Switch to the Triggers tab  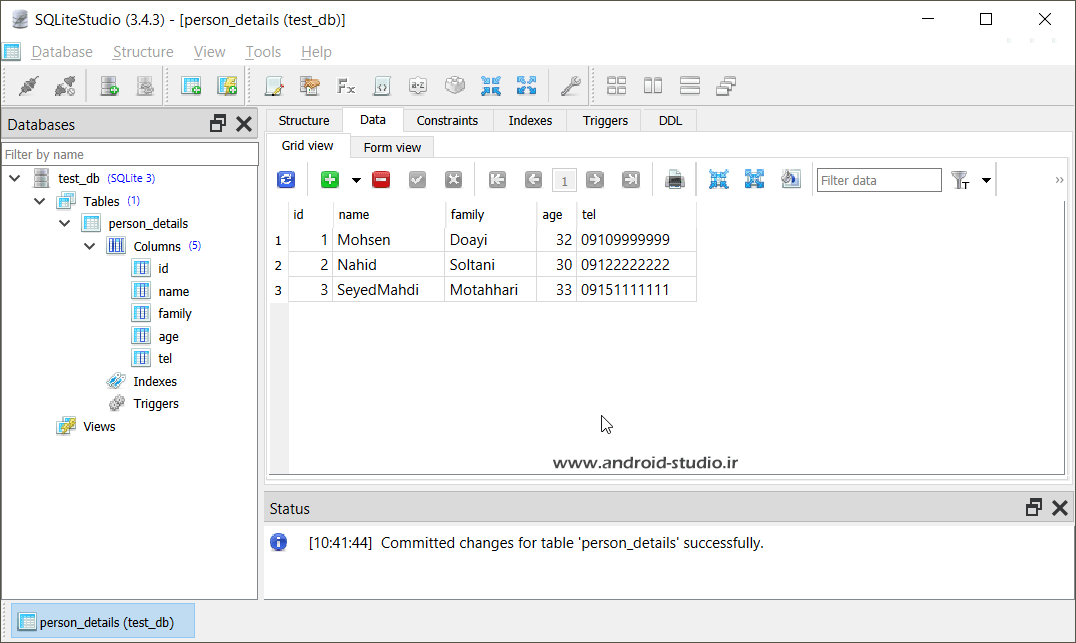click(605, 121)
